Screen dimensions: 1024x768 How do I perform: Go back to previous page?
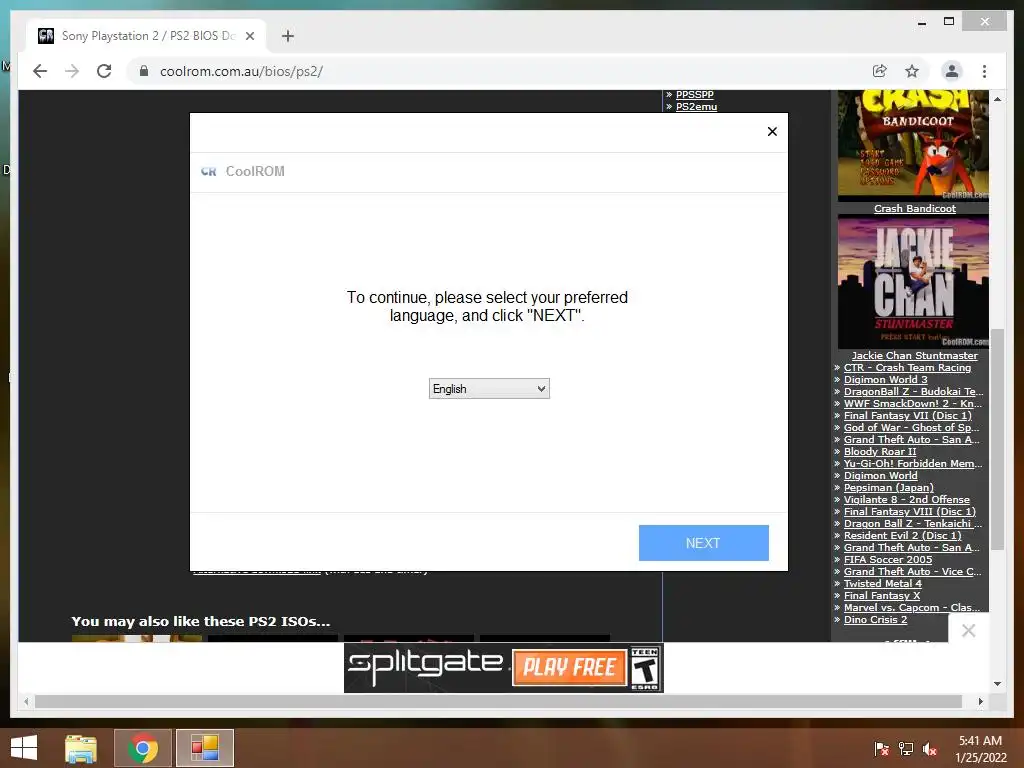tap(40, 71)
